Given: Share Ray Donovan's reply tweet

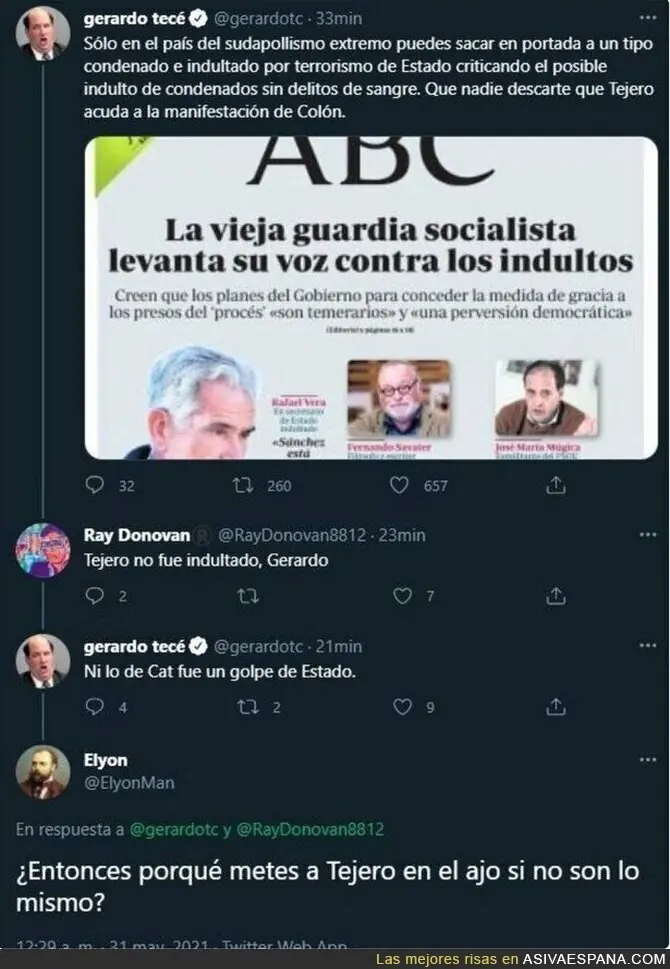Looking at the screenshot, I should coord(556,596).
